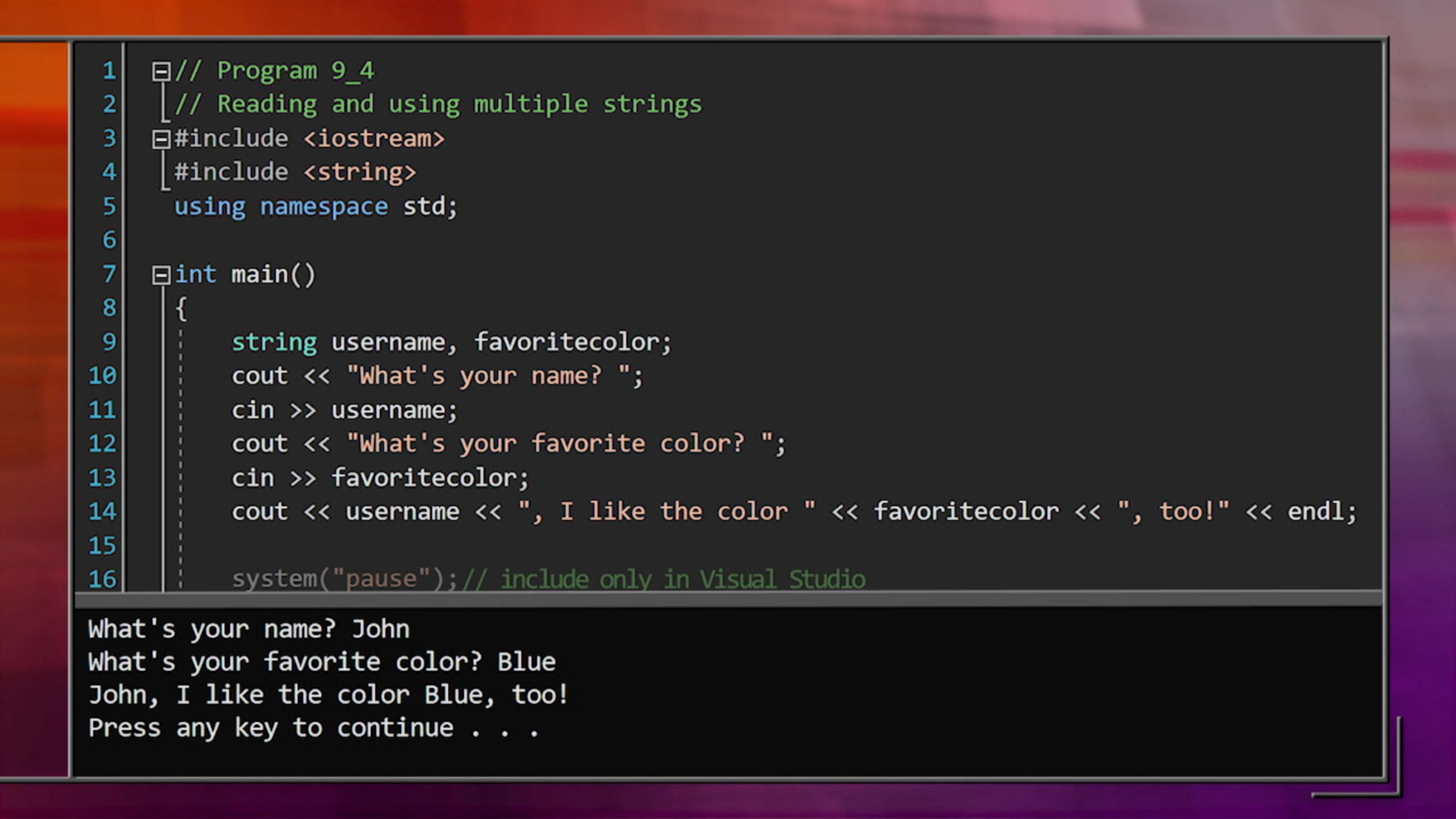Click line number 10 in the gutter
The image size is (1456, 819).
pos(102,376)
